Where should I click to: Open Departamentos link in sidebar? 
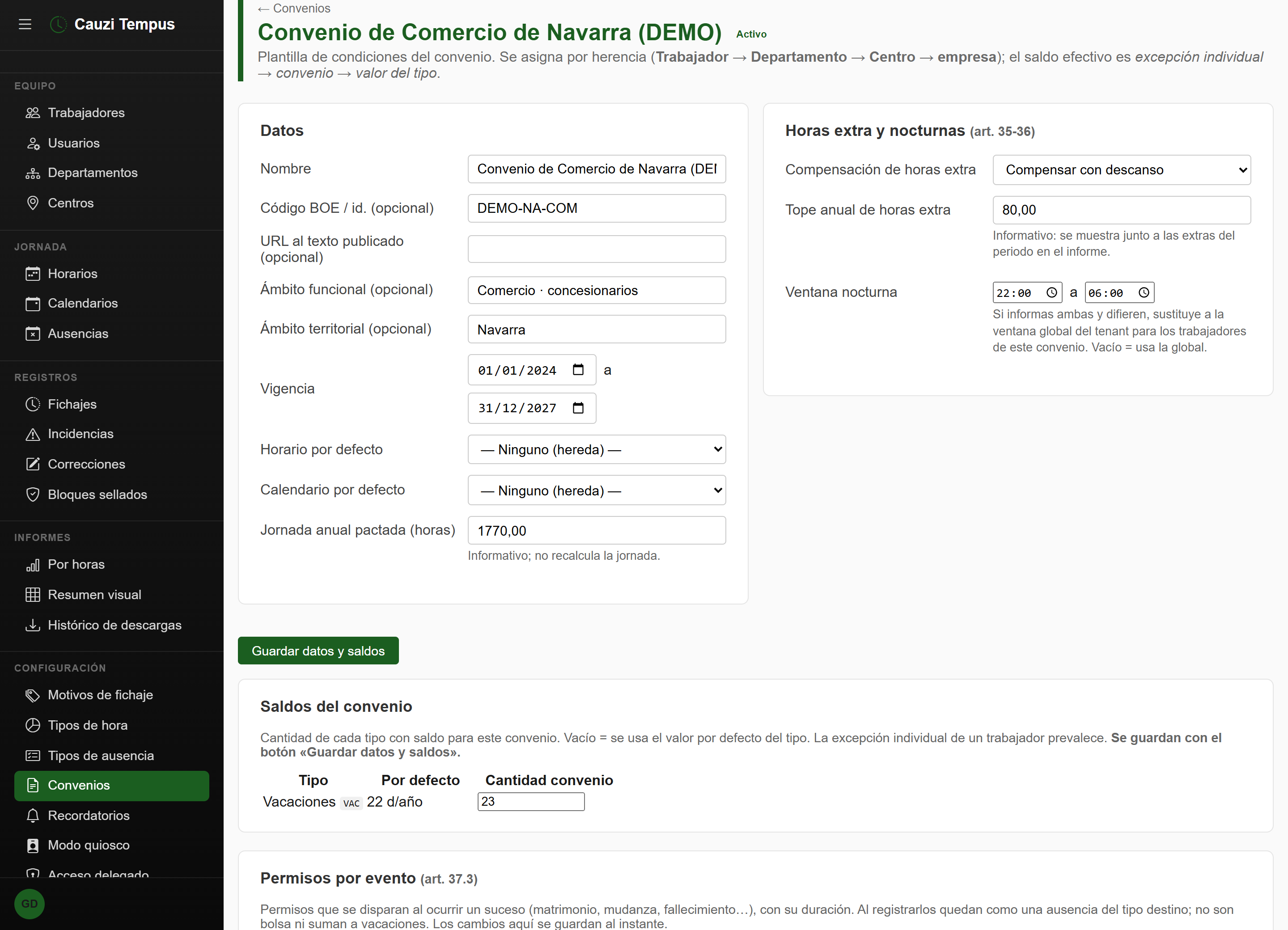click(x=111, y=173)
